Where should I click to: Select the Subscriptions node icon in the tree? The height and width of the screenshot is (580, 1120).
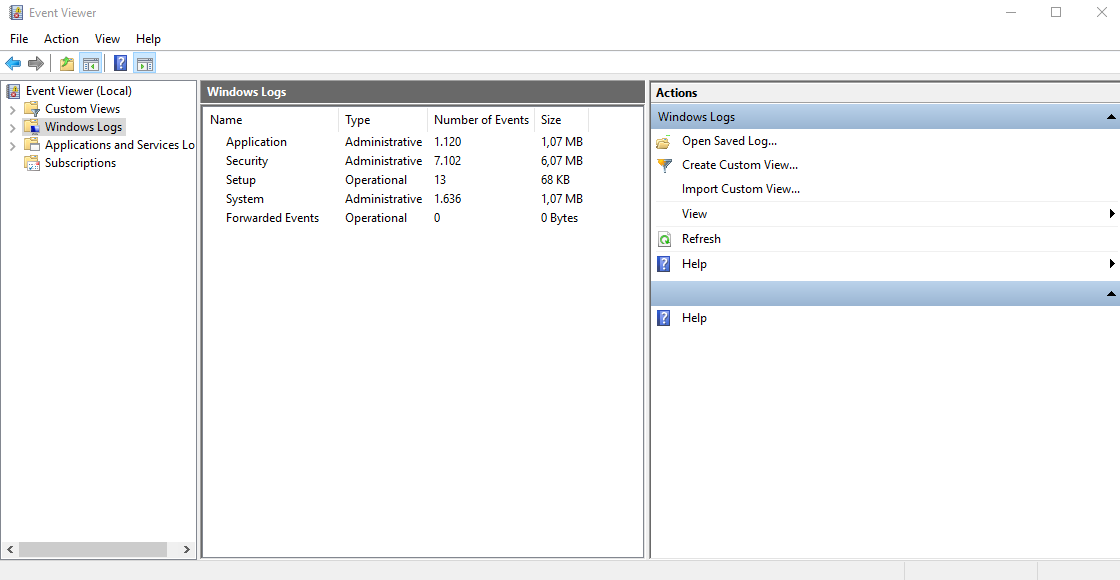point(32,163)
